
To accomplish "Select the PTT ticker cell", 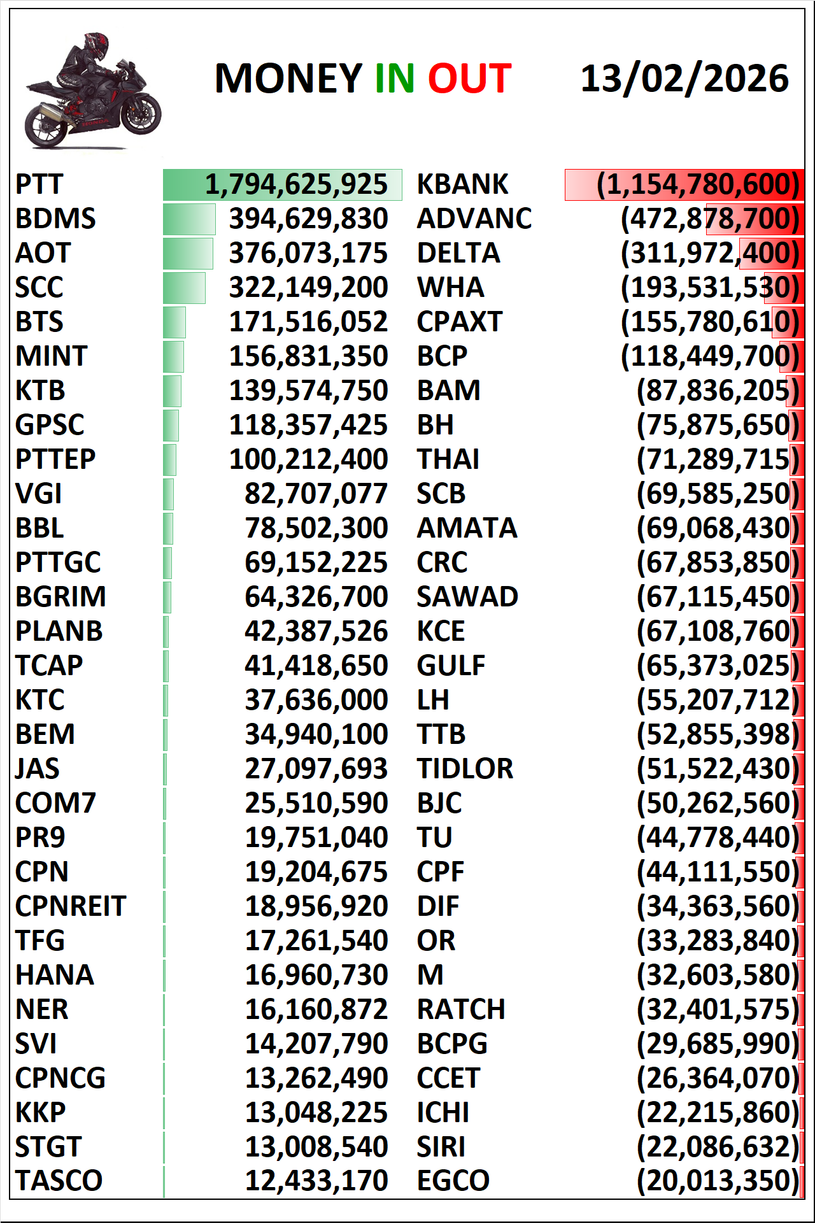I will 39,184.
